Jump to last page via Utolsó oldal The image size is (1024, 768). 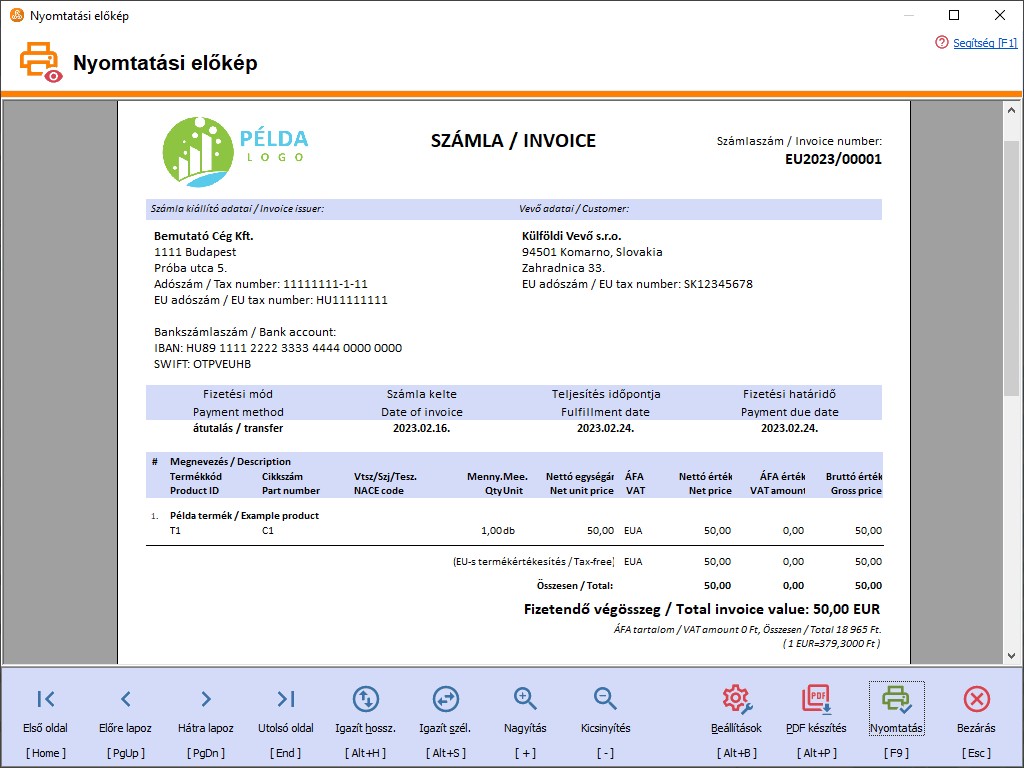(285, 710)
